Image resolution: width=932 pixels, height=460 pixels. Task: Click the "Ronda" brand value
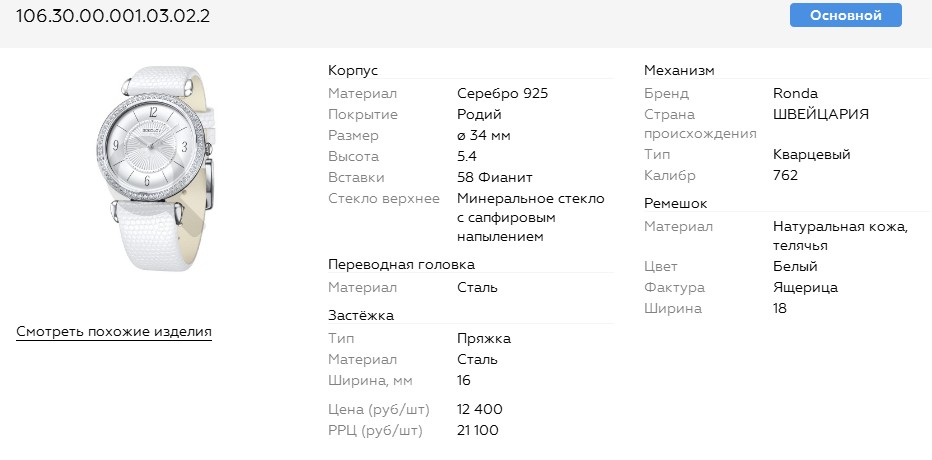click(796, 93)
